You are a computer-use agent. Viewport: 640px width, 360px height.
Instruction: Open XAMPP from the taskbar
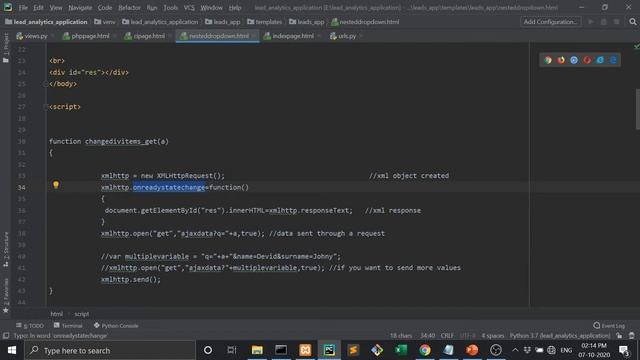tap(305, 350)
